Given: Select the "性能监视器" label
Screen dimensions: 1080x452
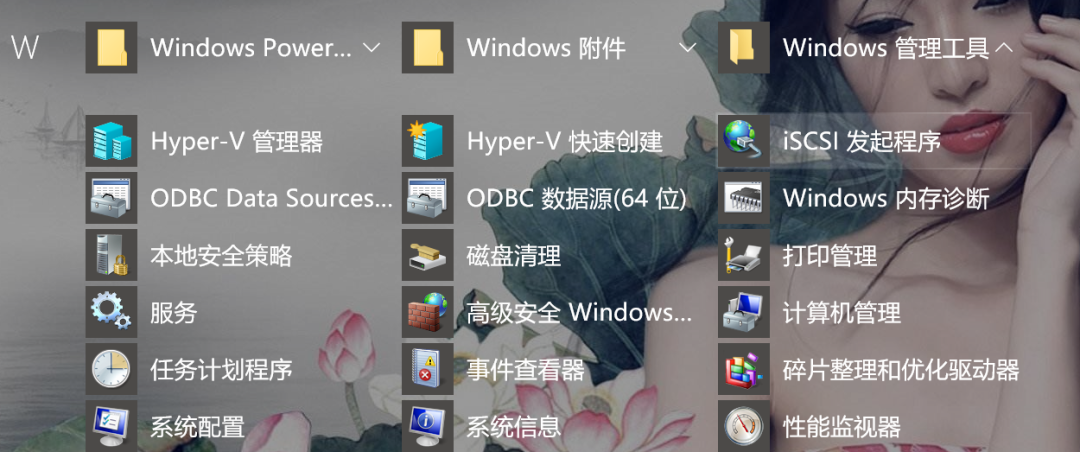Looking at the screenshot, I should click(x=842, y=427).
